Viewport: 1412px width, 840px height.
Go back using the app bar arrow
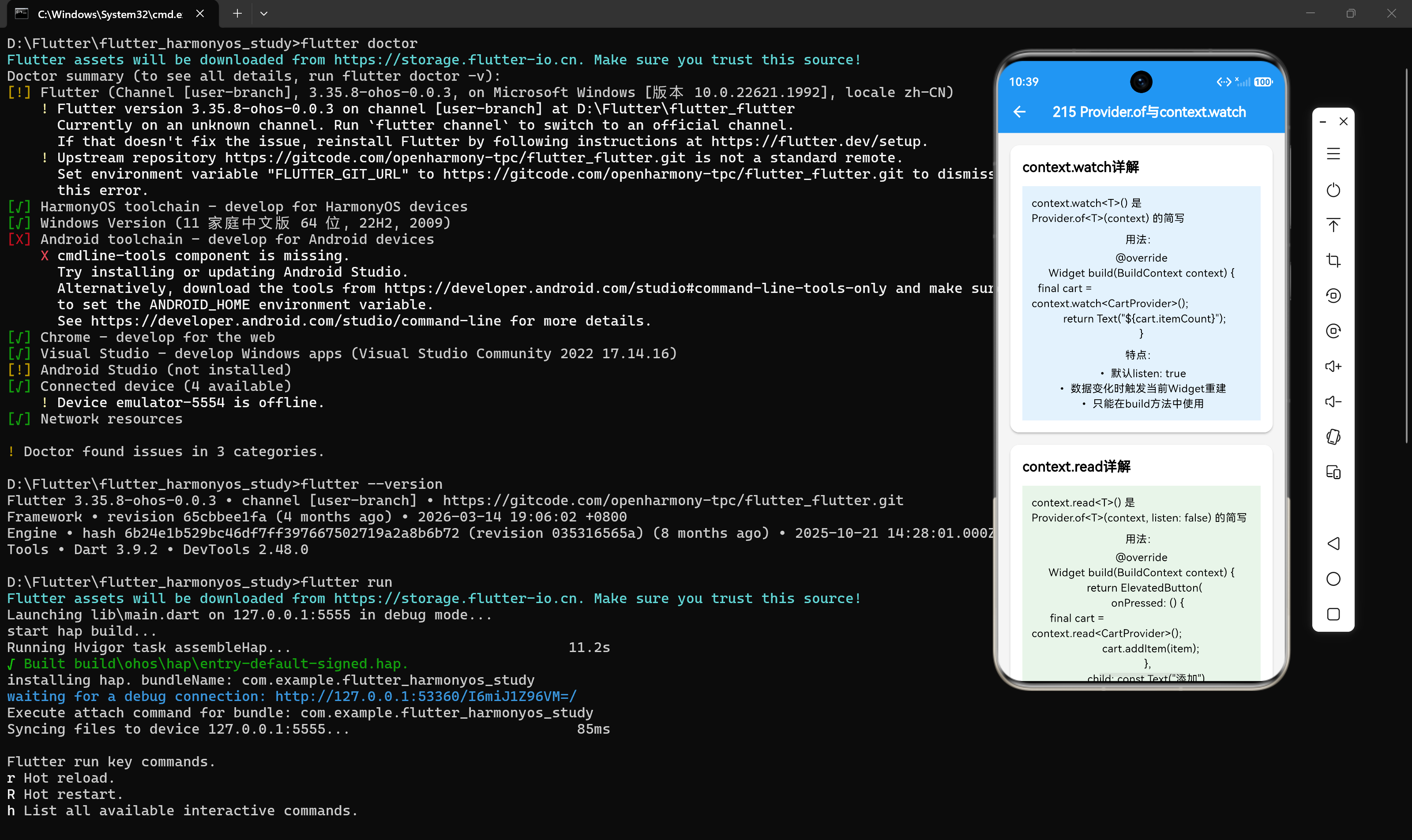point(1020,112)
